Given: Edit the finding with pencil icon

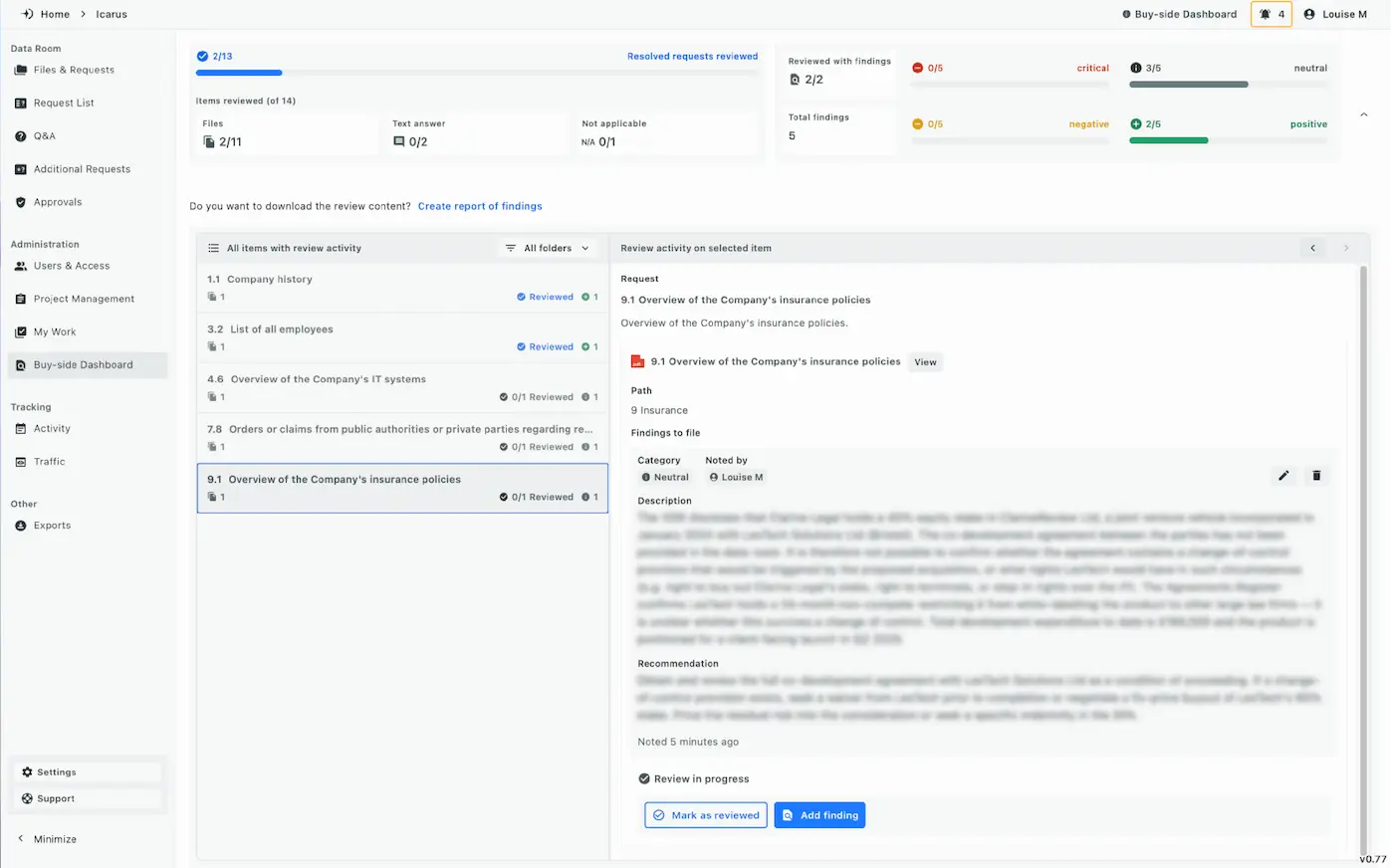Looking at the screenshot, I should pos(1283,476).
